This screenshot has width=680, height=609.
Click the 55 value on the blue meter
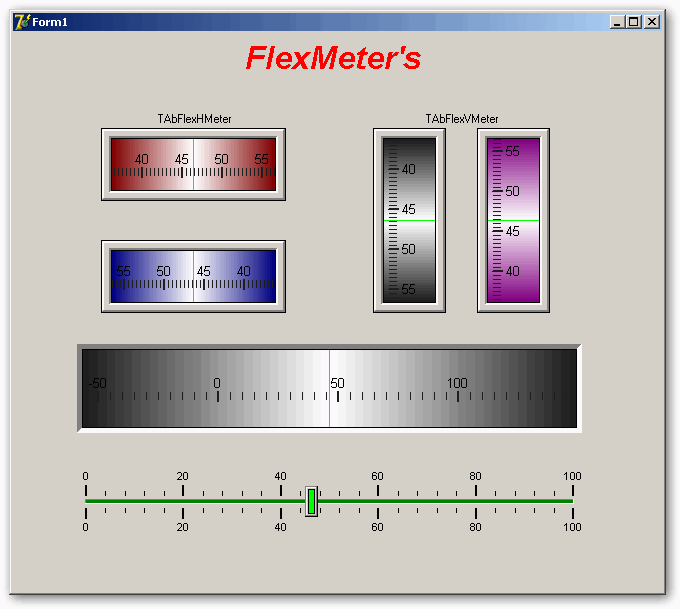tap(124, 272)
